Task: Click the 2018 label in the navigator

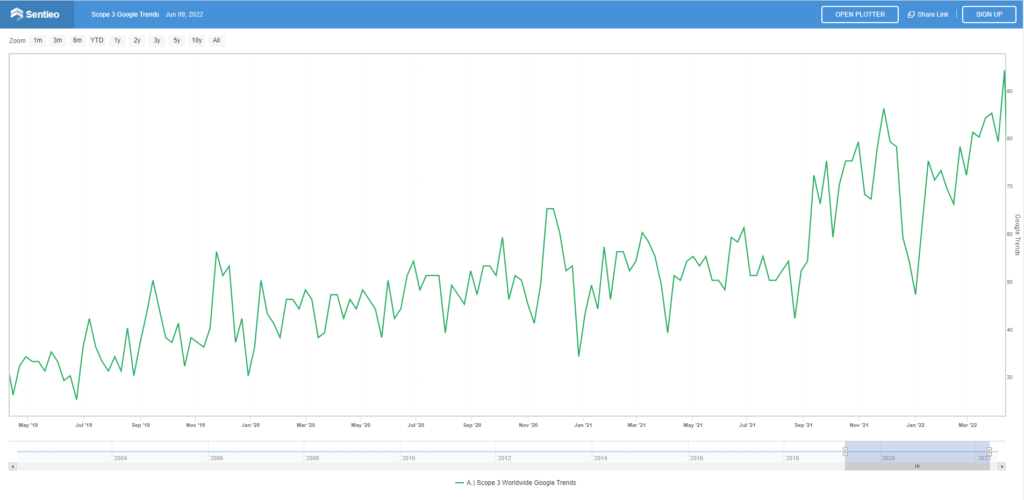Action: tap(792, 458)
